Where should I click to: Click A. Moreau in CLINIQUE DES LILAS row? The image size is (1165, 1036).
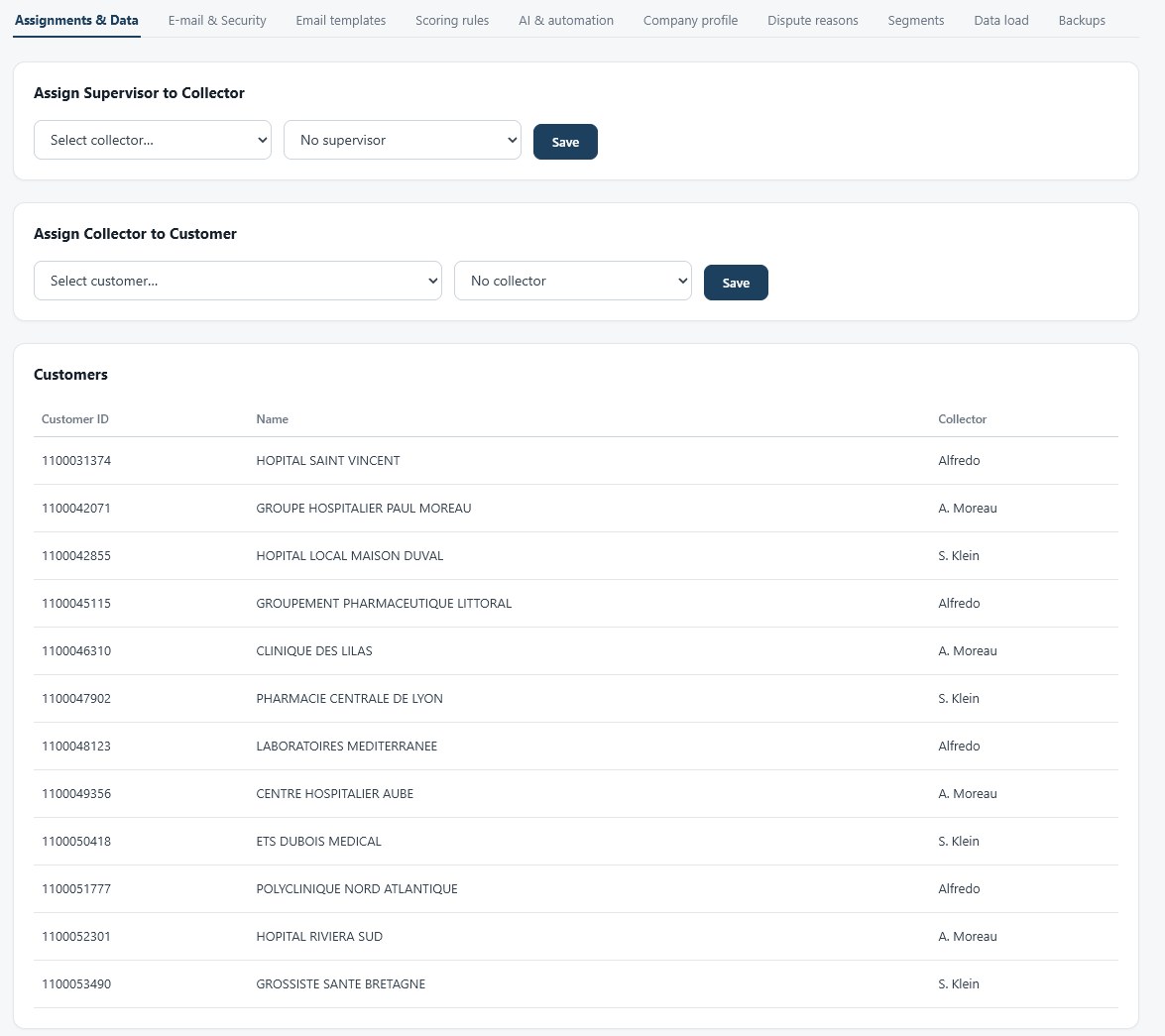point(968,650)
